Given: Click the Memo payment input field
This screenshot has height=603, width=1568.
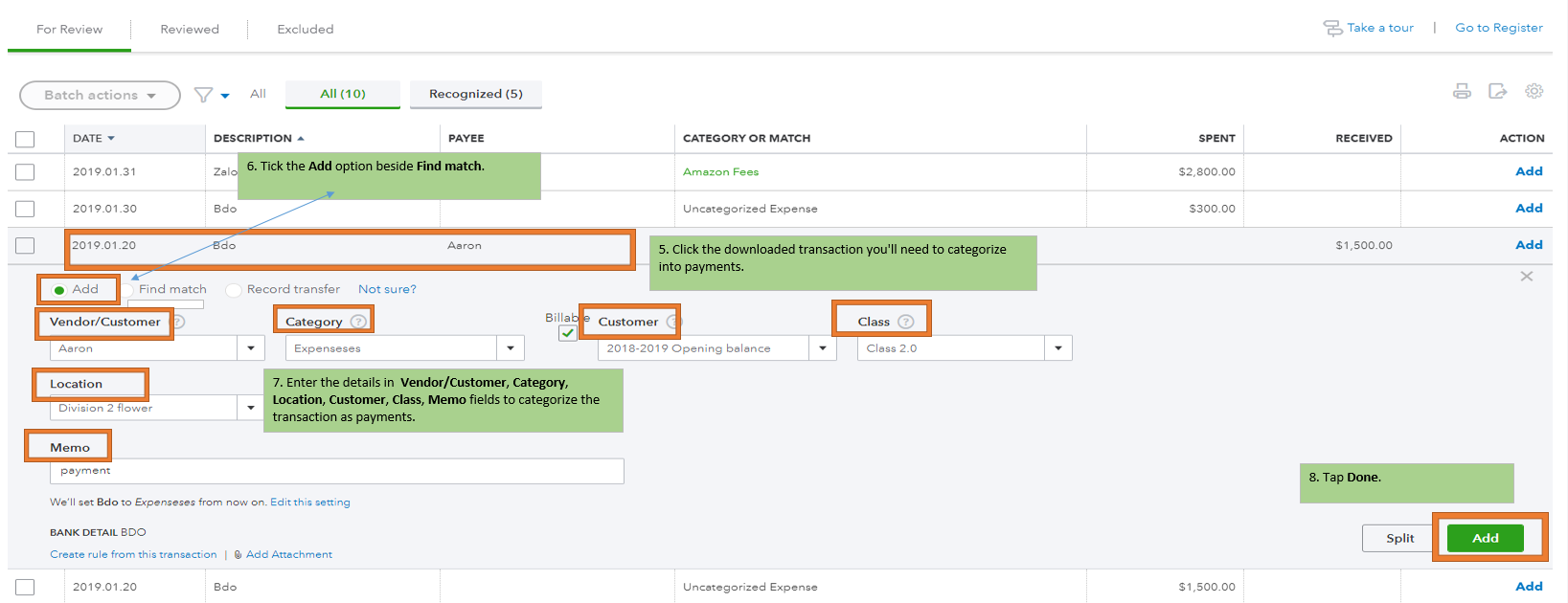Looking at the screenshot, I should coord(337,471).
